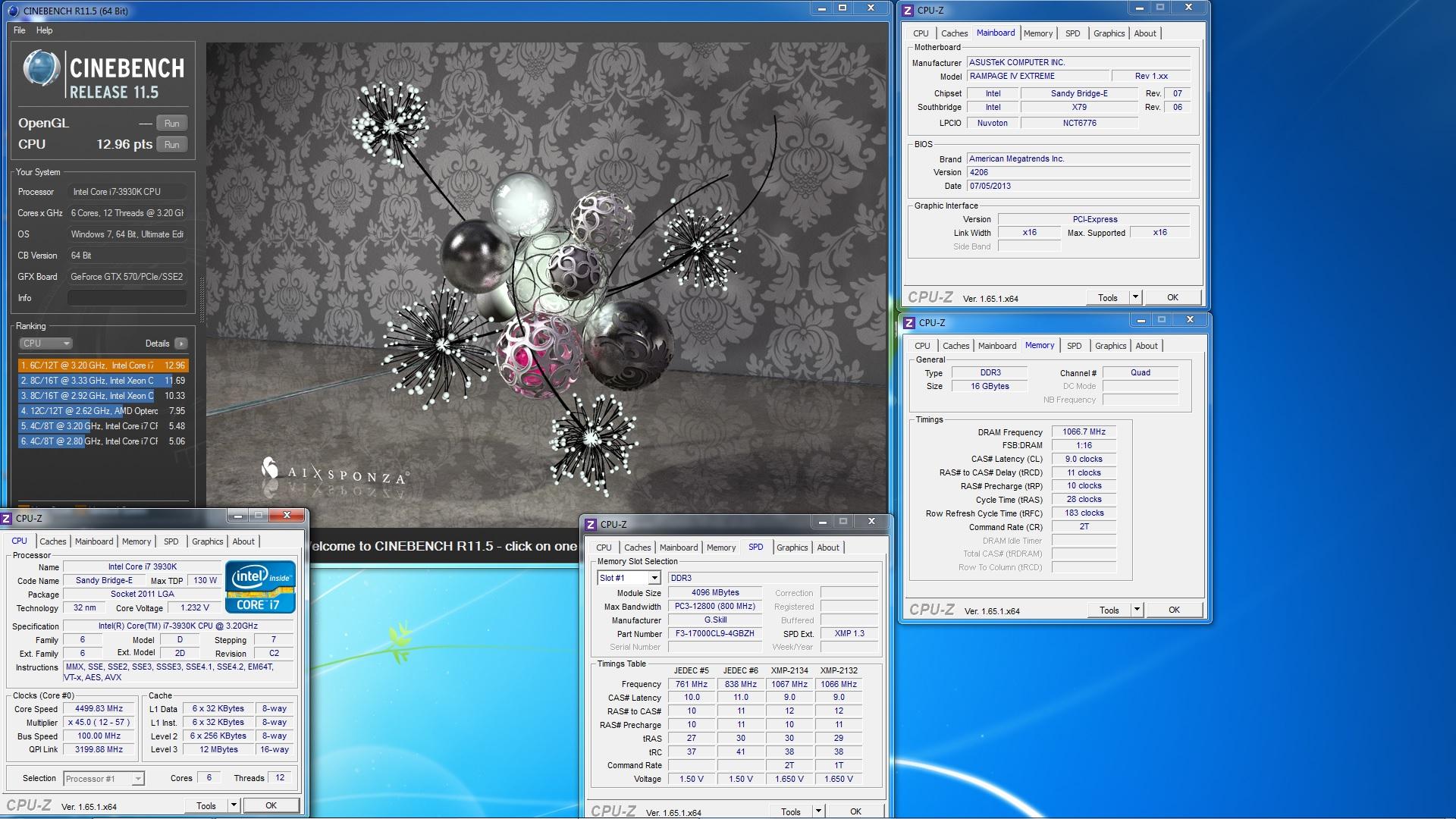The image size is (1456, 819).
Task: Click the Core Voltage 1.232 V value
Action: point(195,608)
